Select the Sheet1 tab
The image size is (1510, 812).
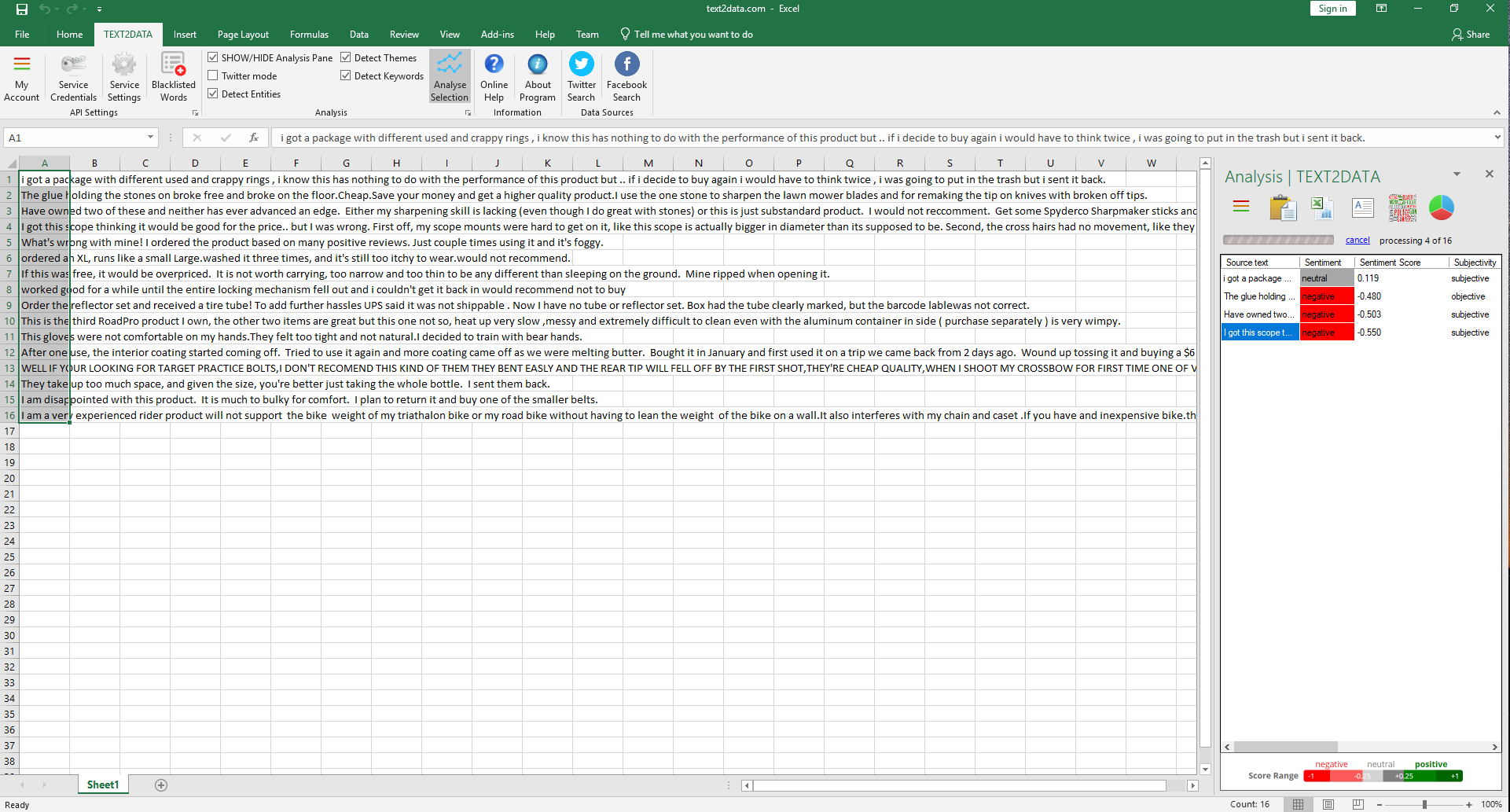pos(103,784)
